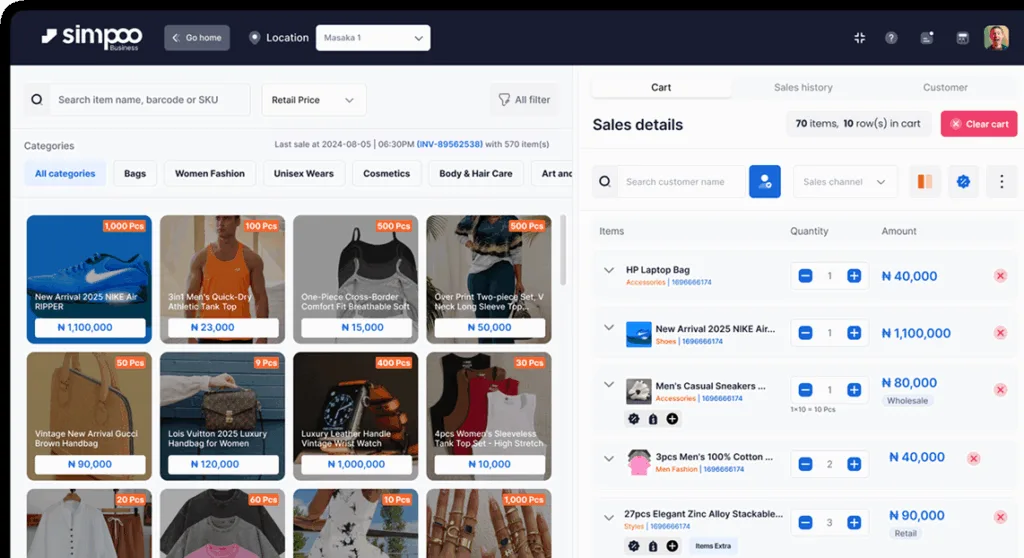Decrease New Arrival NIKE Air quantity
Image resolution: width=1024 pixels, height=558 pixels.
805,333
